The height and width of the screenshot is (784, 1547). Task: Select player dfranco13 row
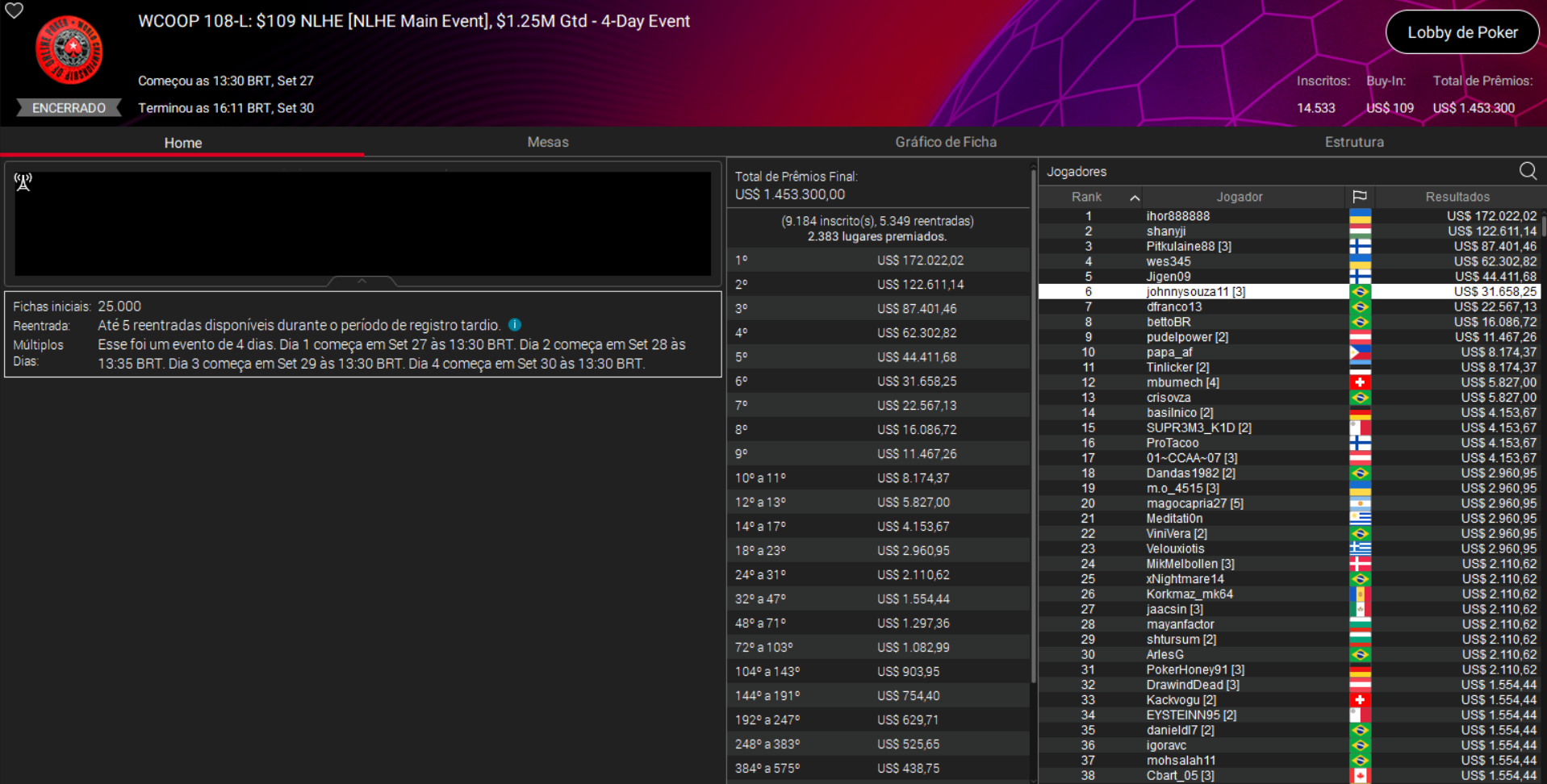click(x=1289, y=307)
